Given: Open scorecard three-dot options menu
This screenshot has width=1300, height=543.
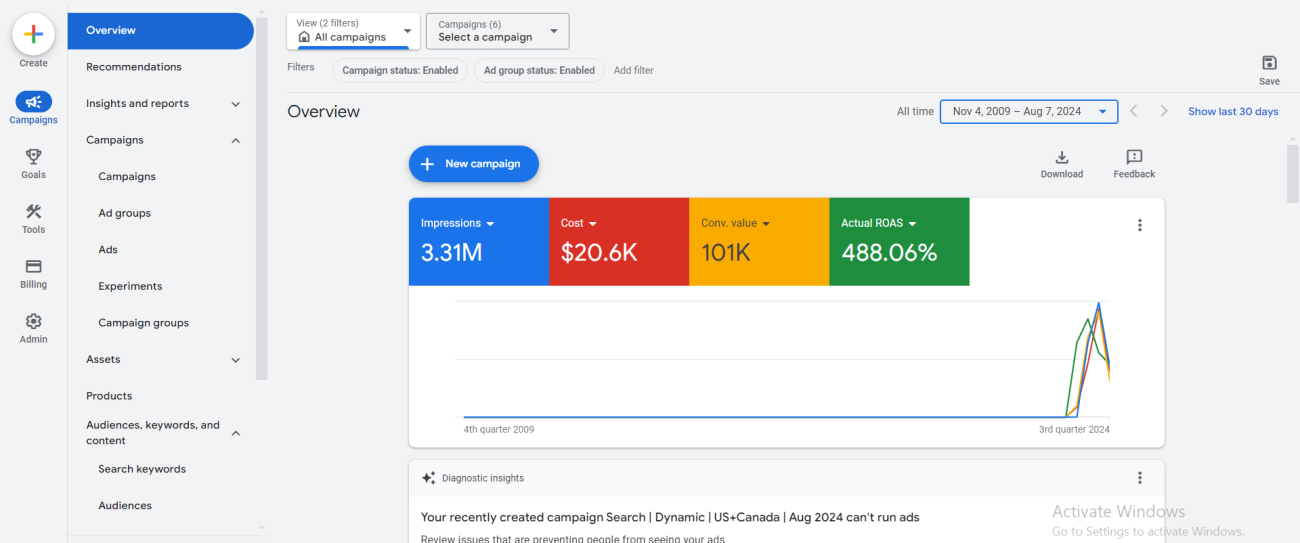Looking at the screenshot, I should 1139,225.
